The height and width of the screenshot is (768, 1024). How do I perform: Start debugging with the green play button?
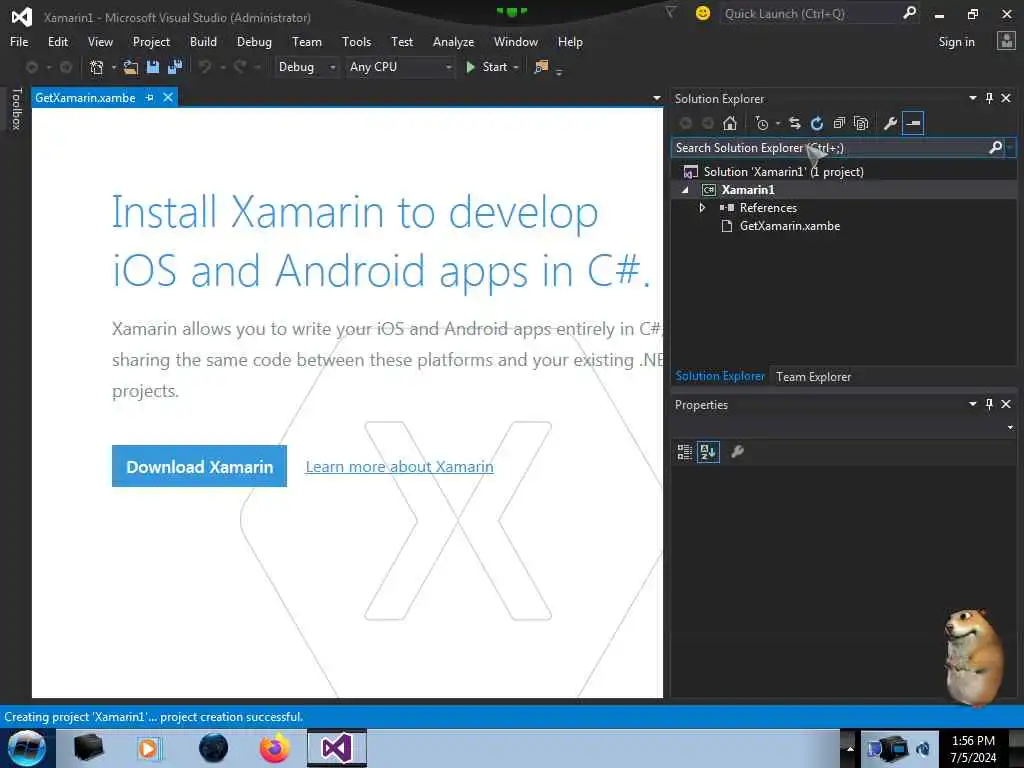470,67
